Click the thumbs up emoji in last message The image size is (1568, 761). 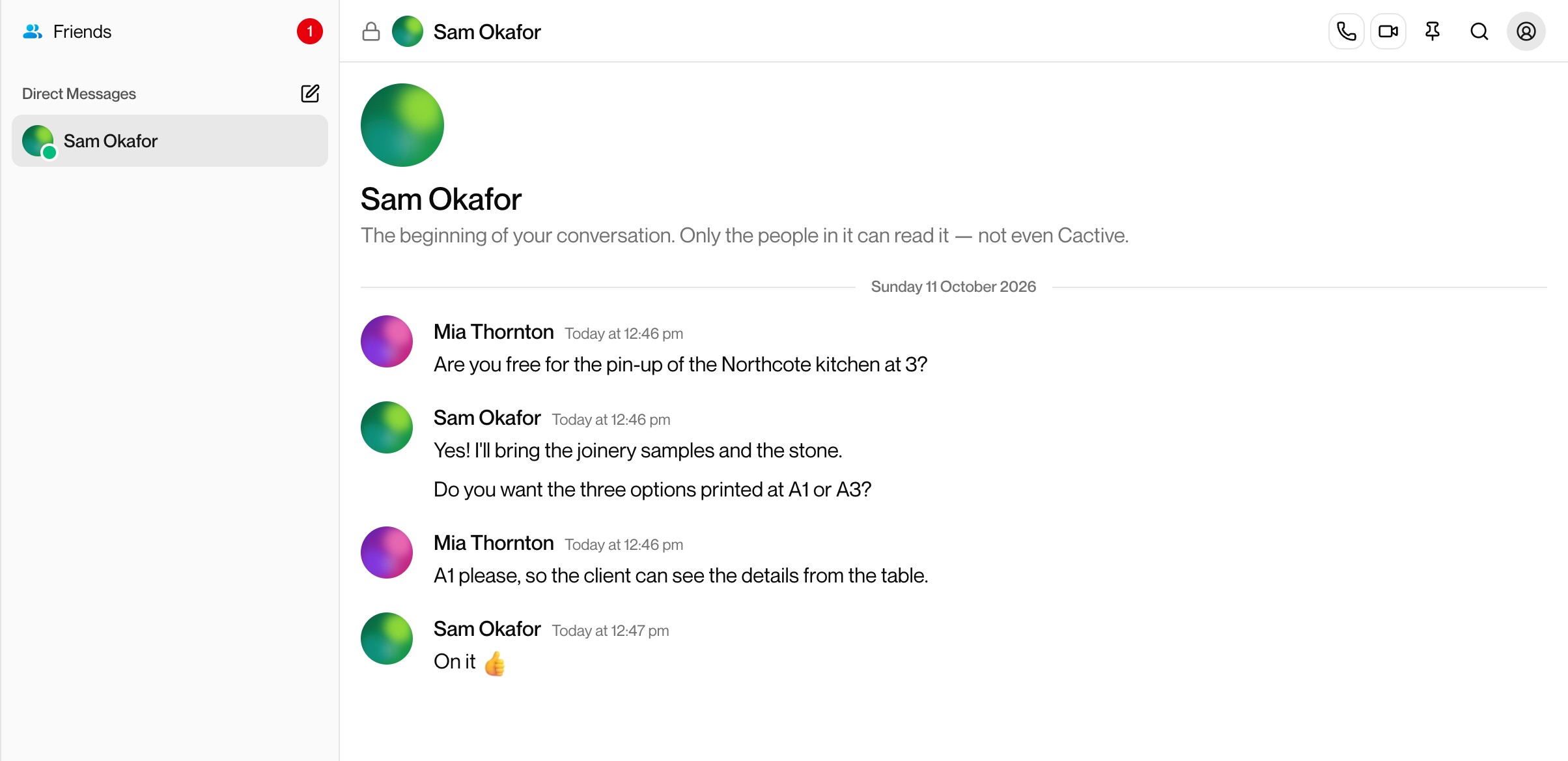(x=495, y=663)
